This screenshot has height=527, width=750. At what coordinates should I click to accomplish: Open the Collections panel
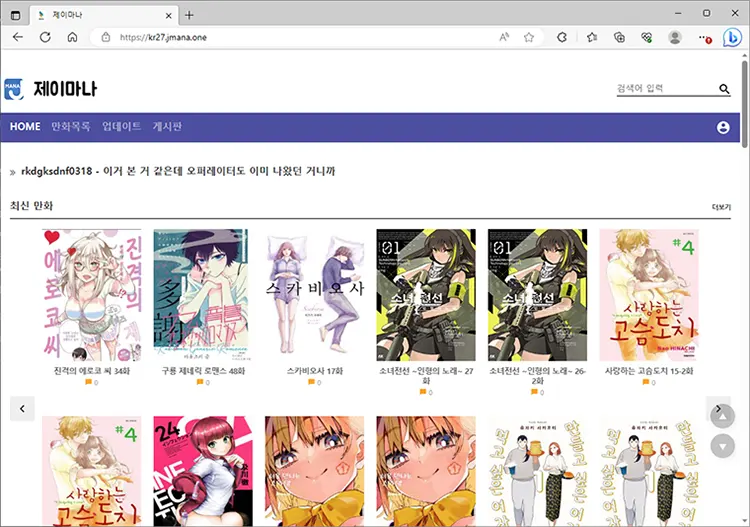coord(619,37)
